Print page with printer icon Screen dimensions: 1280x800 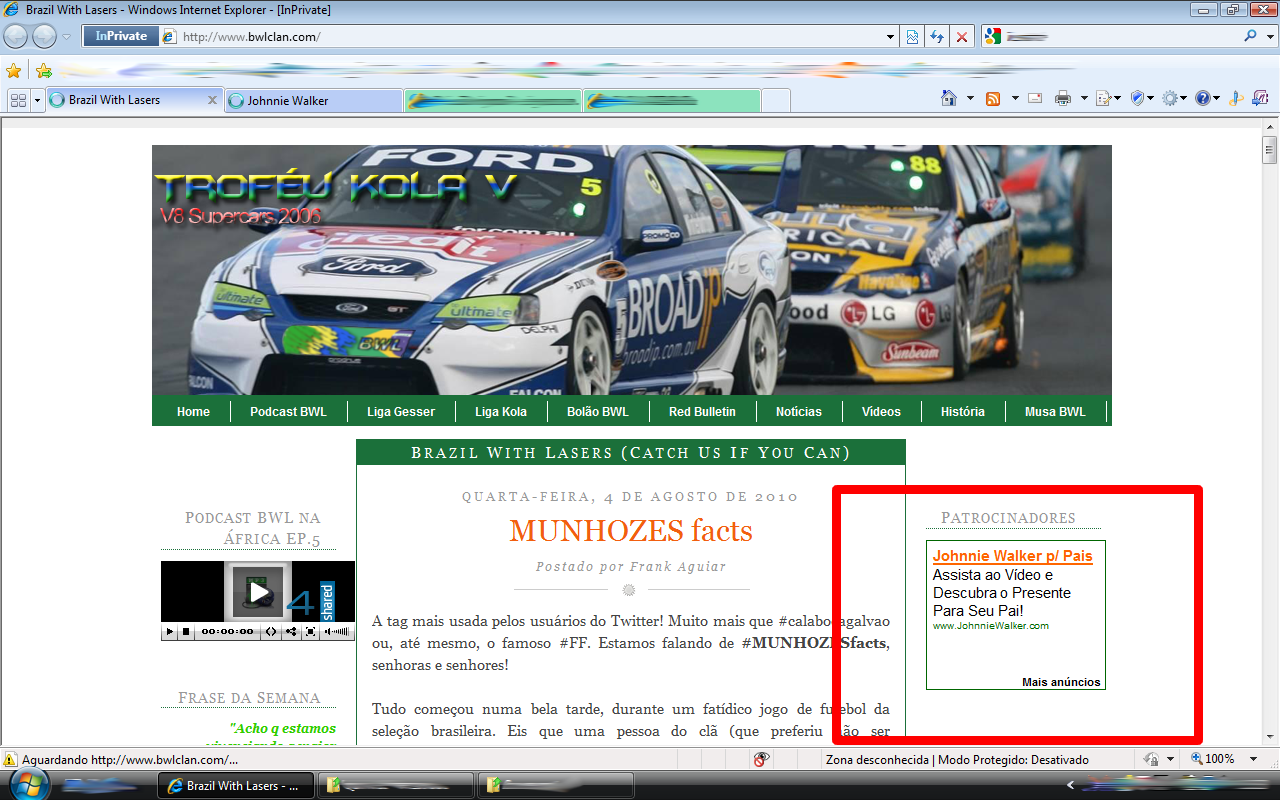(x=1063, y=98)
